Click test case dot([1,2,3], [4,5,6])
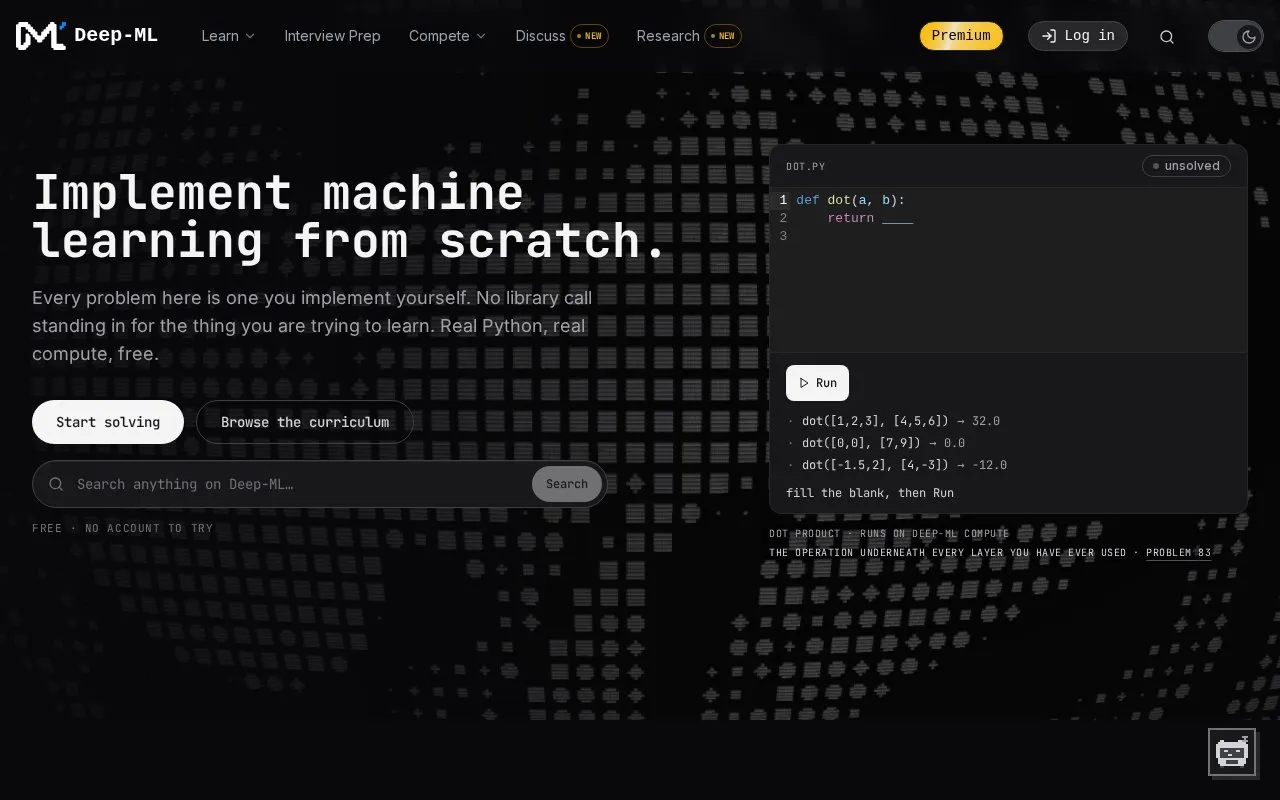This screenshot has height=800, width=1280. (875, 421)
